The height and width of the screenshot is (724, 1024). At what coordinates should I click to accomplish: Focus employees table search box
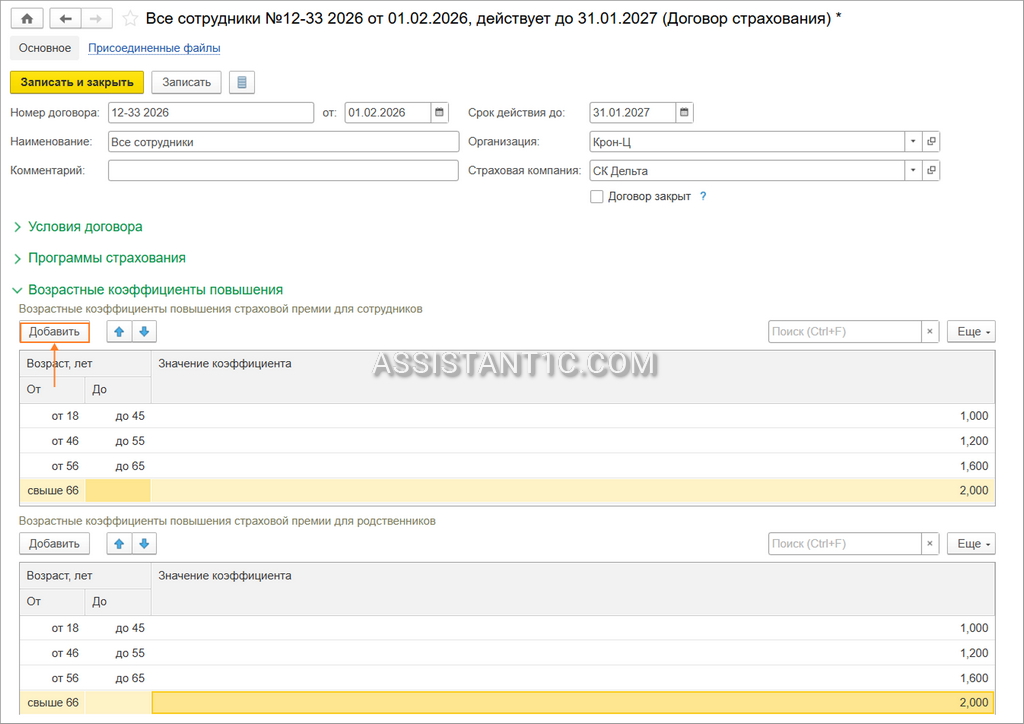(x=844, y=332)
